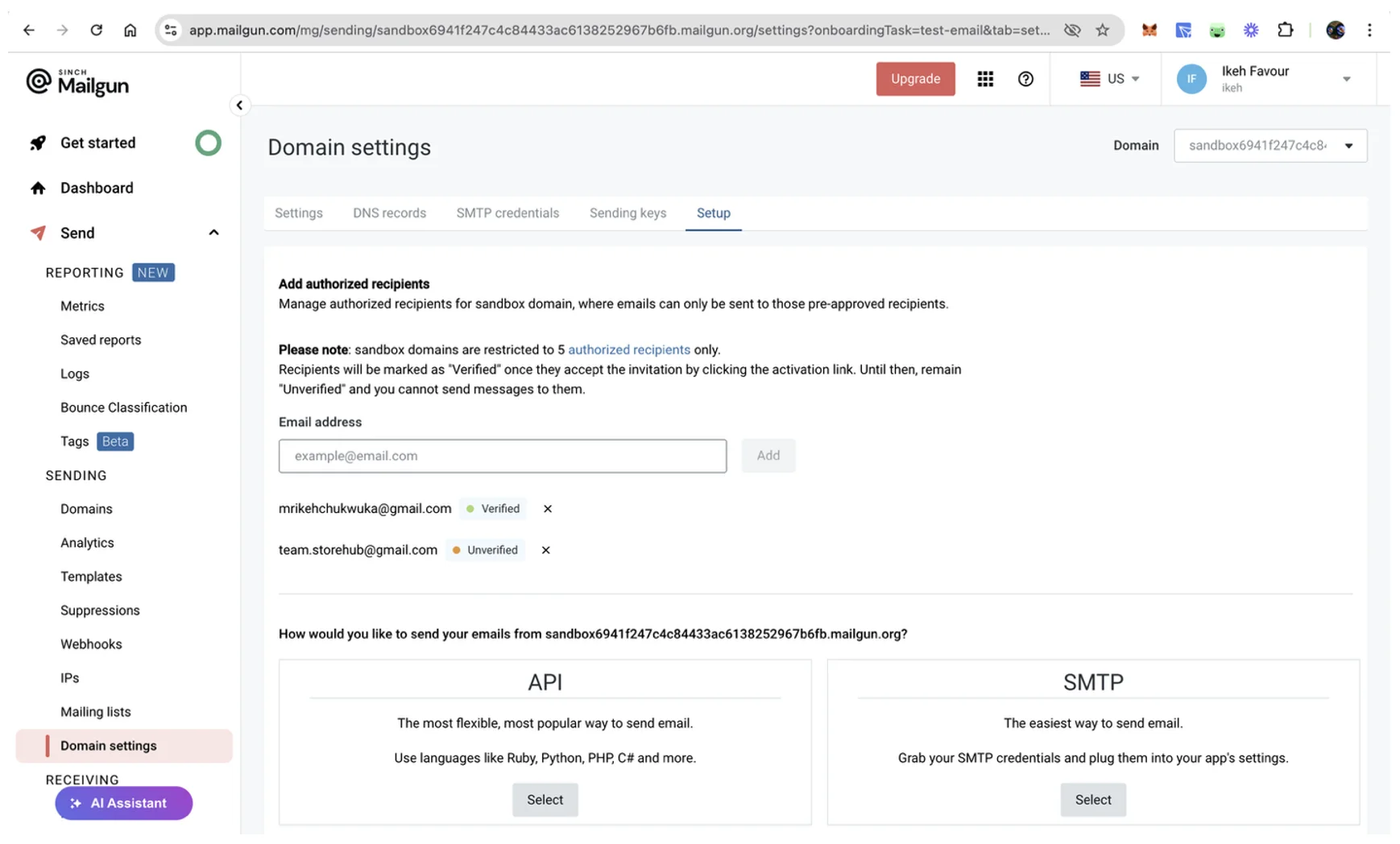The height and width of the screenshot is (844, 1400).
Task: Open the US region dropdown
Action: 1110,79
